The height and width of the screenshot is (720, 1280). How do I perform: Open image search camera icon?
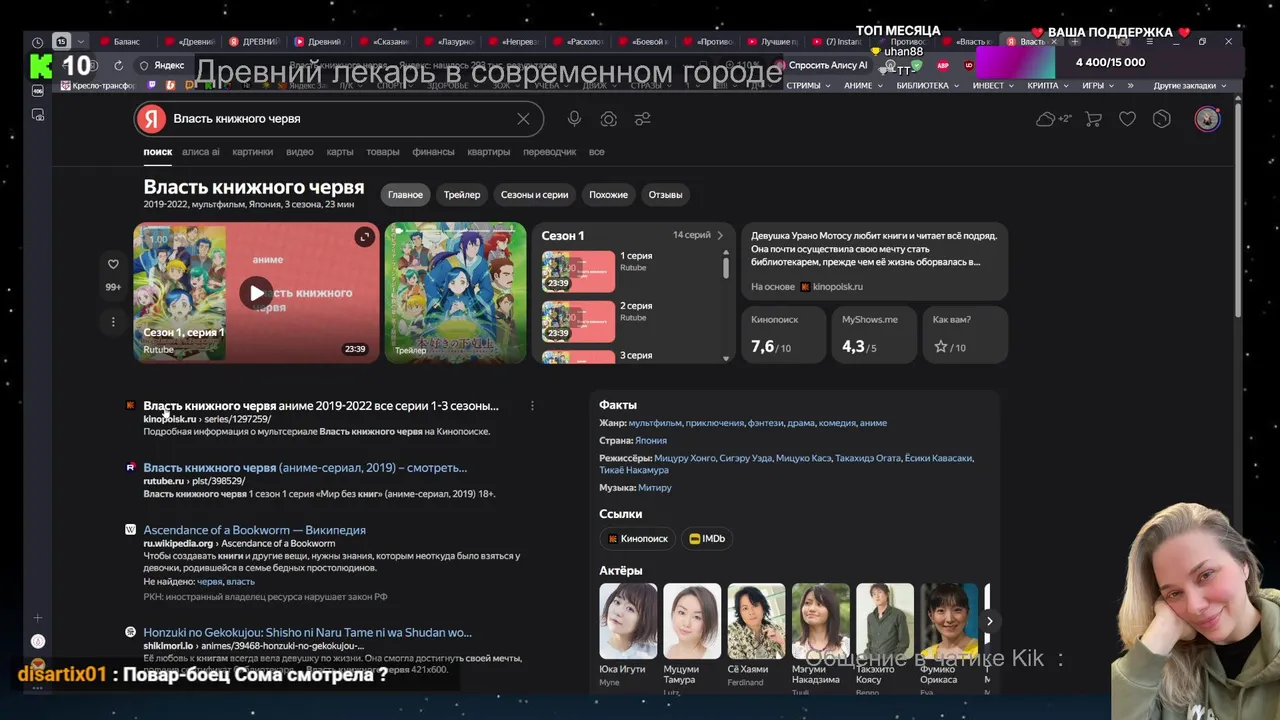pos(608,119)
